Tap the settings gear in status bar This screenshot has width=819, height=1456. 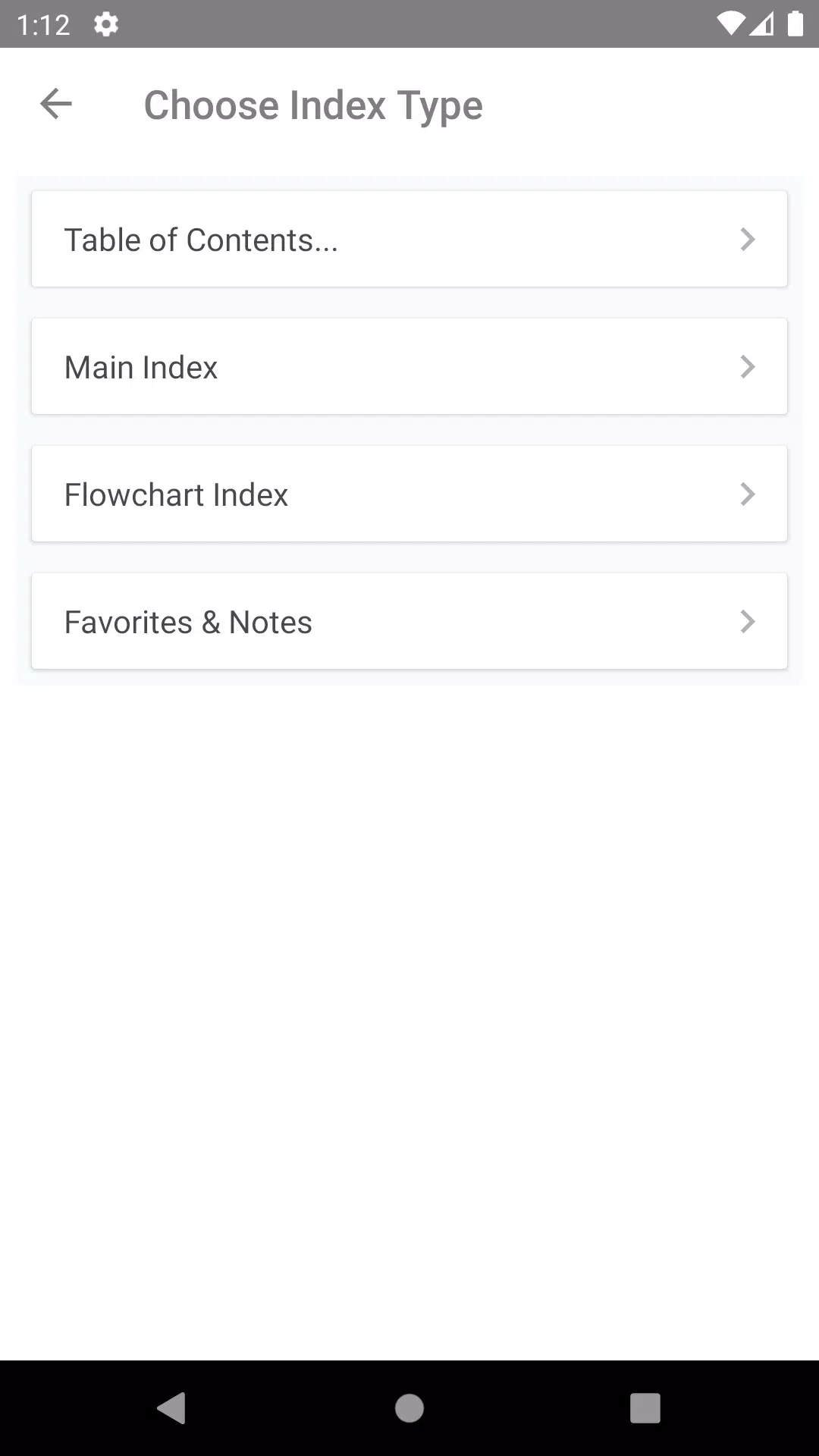click(105, 25)
